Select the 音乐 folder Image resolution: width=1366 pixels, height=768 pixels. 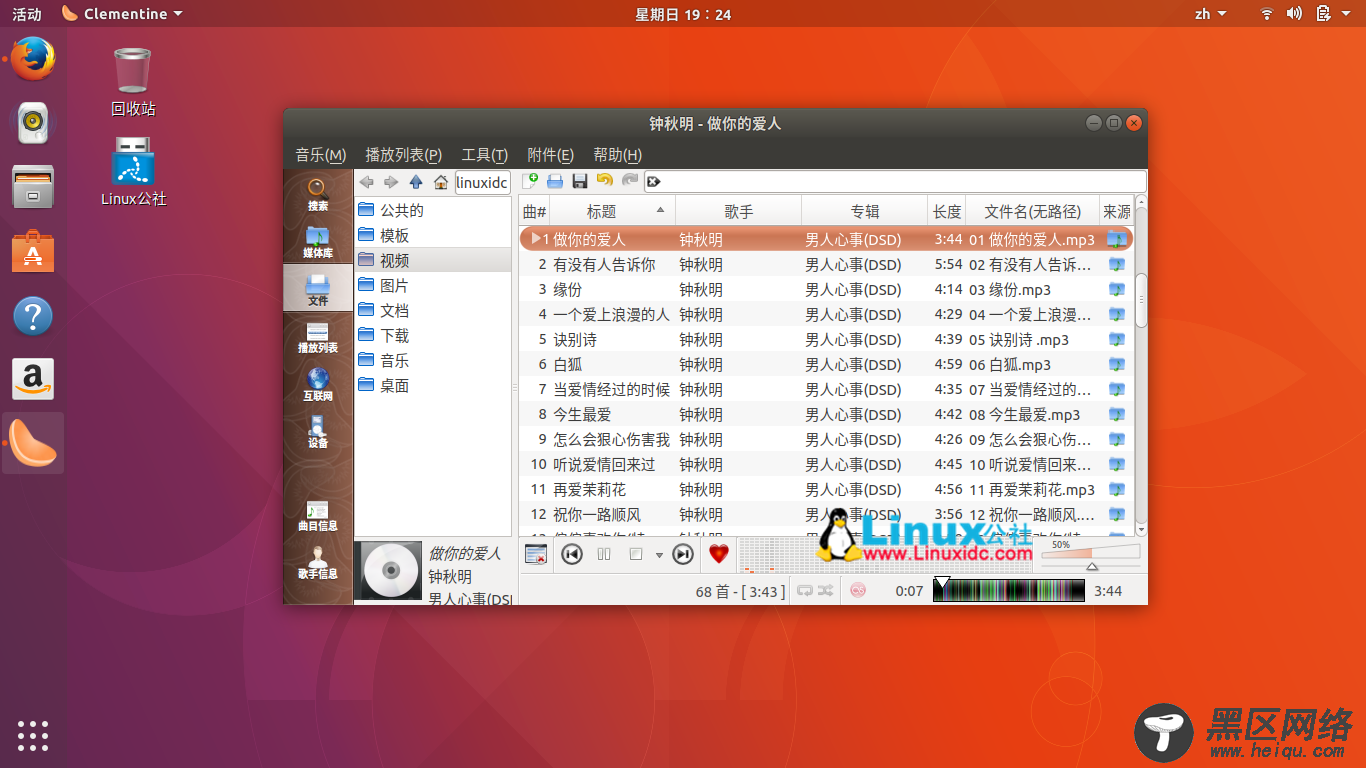click(x=434, y=360)
